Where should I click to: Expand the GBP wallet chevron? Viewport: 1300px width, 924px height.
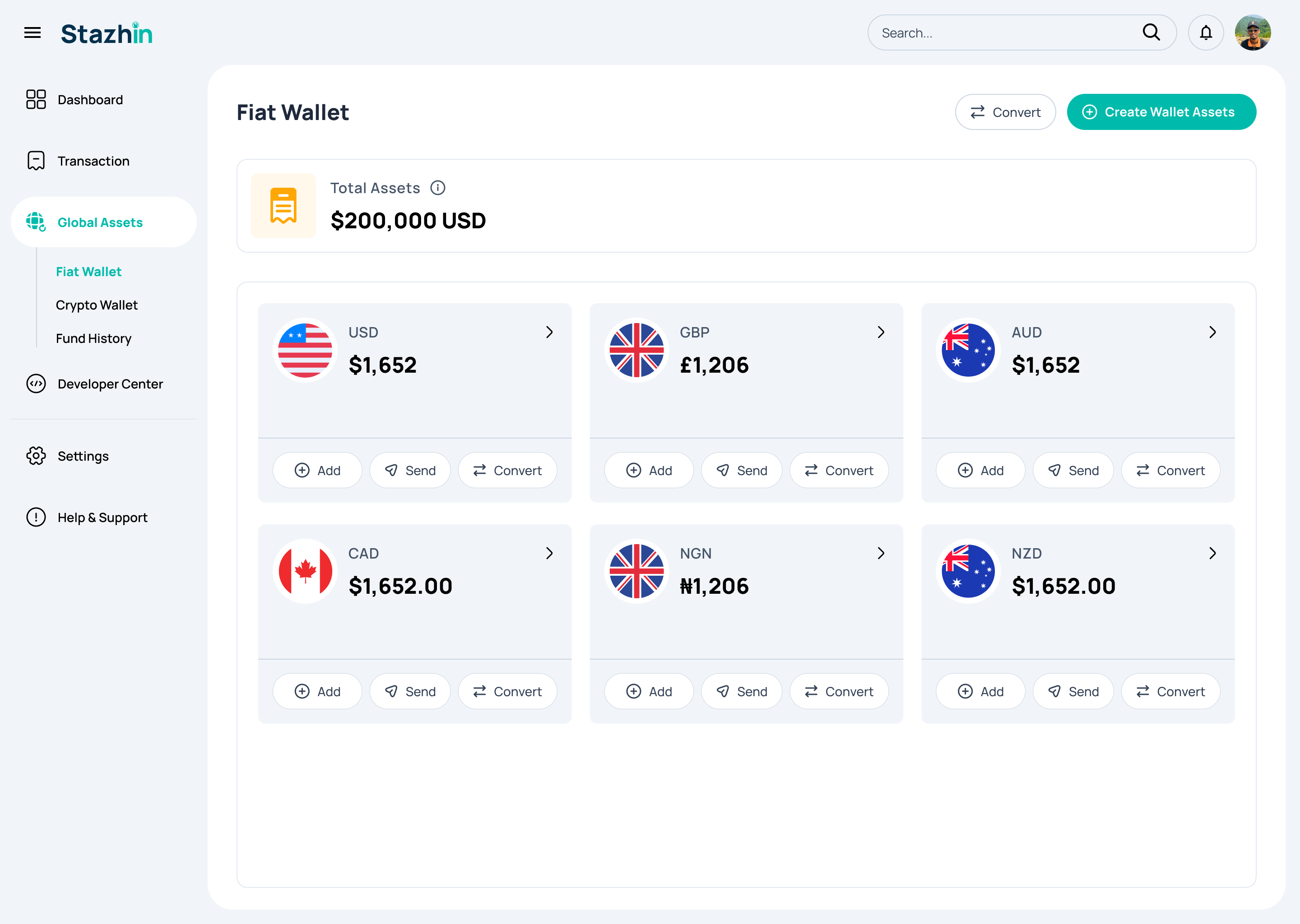881,332
